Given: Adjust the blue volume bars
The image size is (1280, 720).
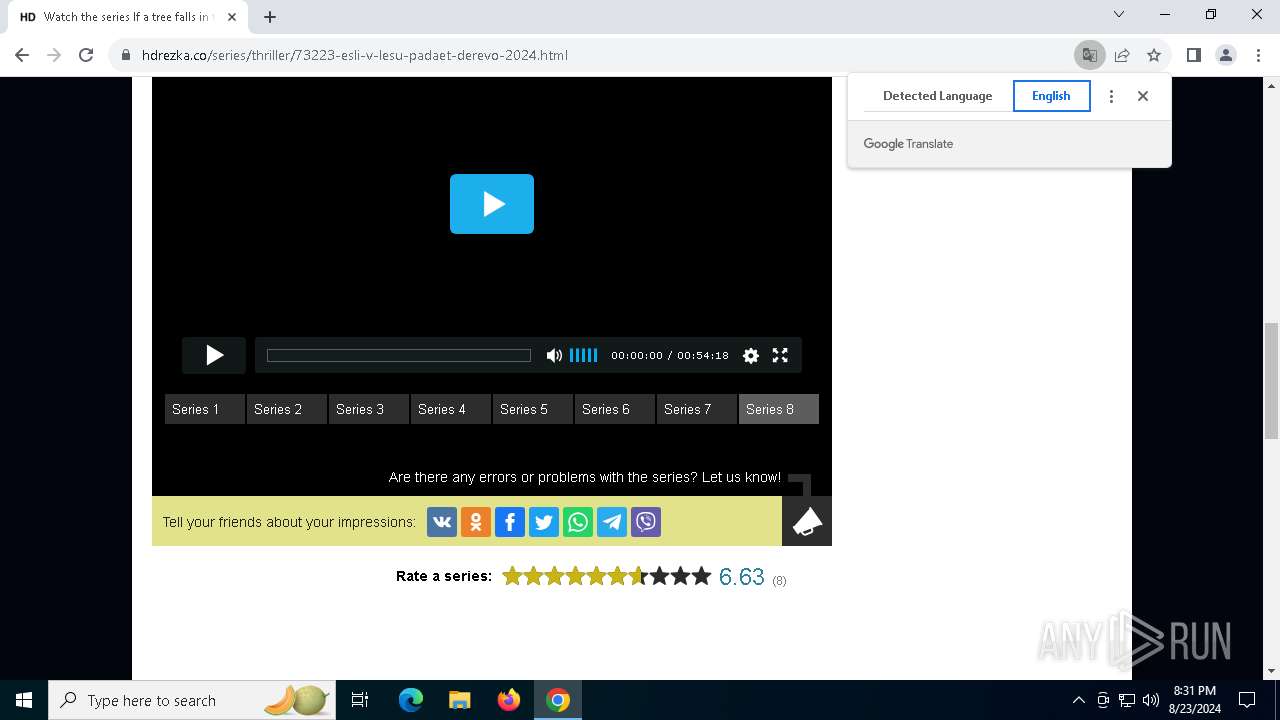Looking at the screenshot, I should coord(583,355).
